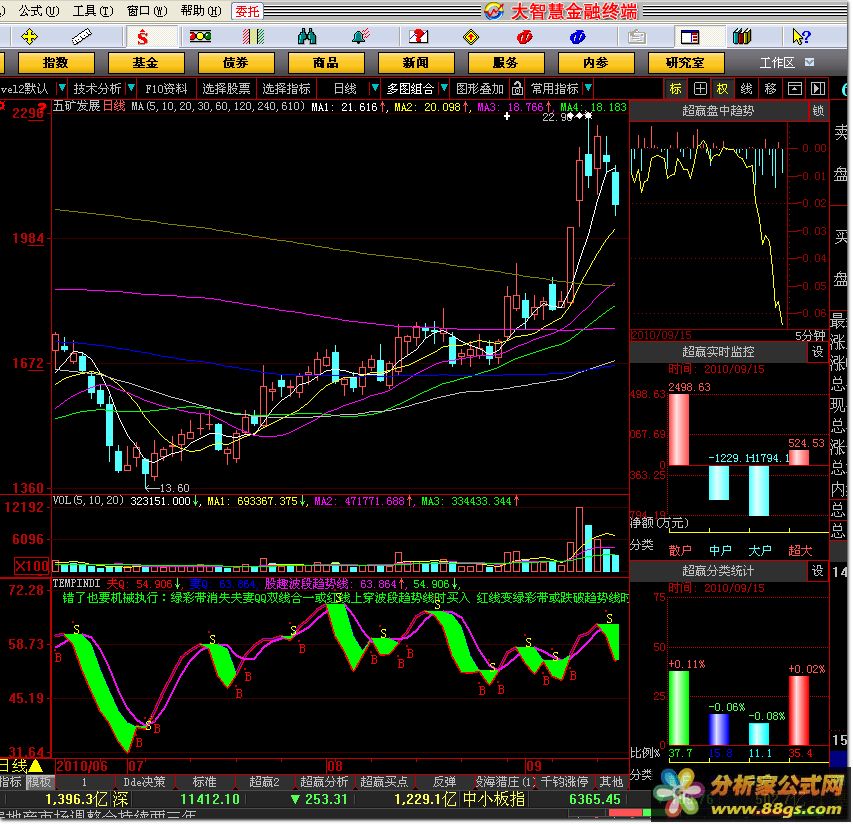
Task: Open the 工具 menu
Action: [92, 10]
